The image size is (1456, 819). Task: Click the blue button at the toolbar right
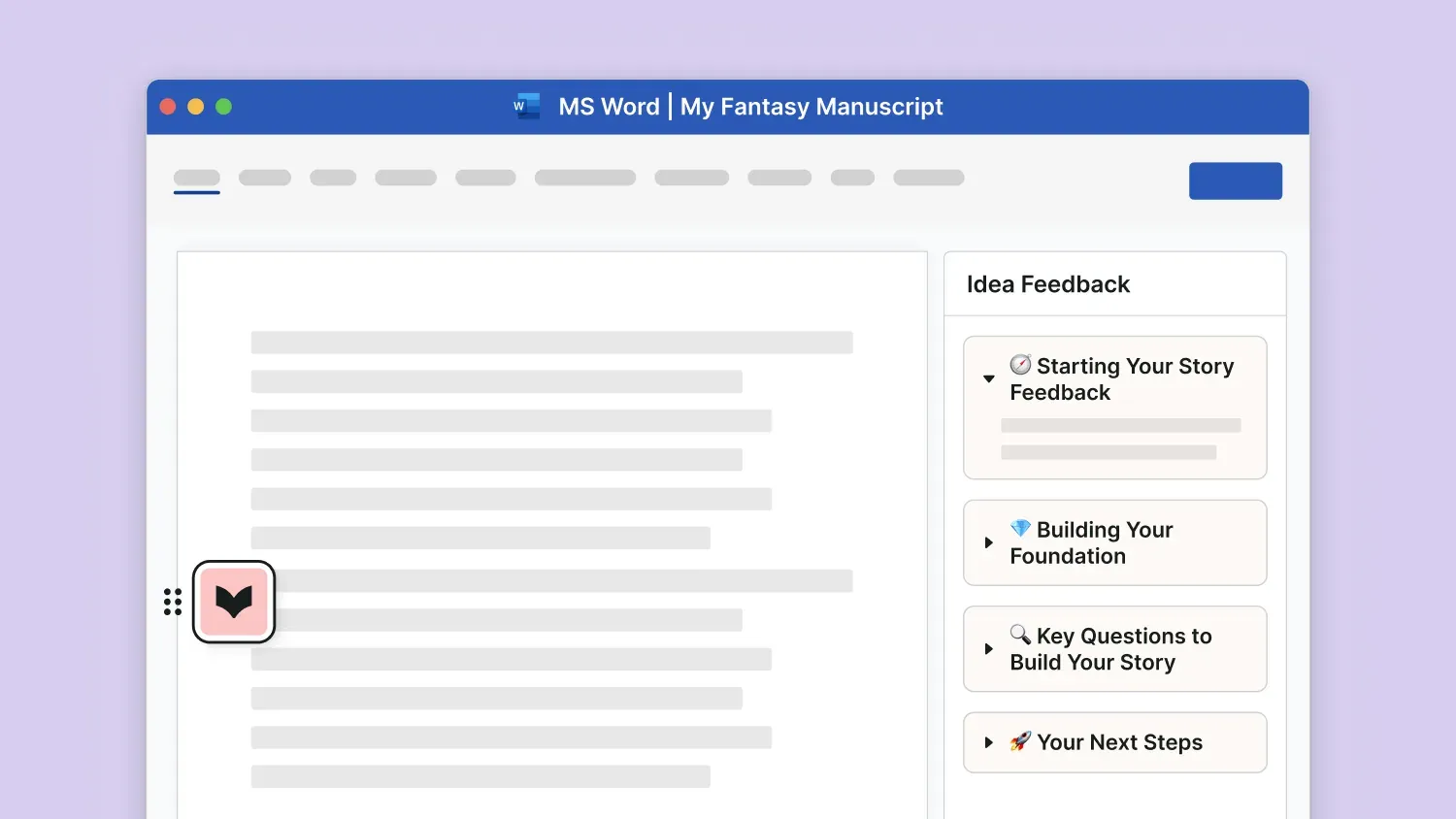[x=1236, y=180]
